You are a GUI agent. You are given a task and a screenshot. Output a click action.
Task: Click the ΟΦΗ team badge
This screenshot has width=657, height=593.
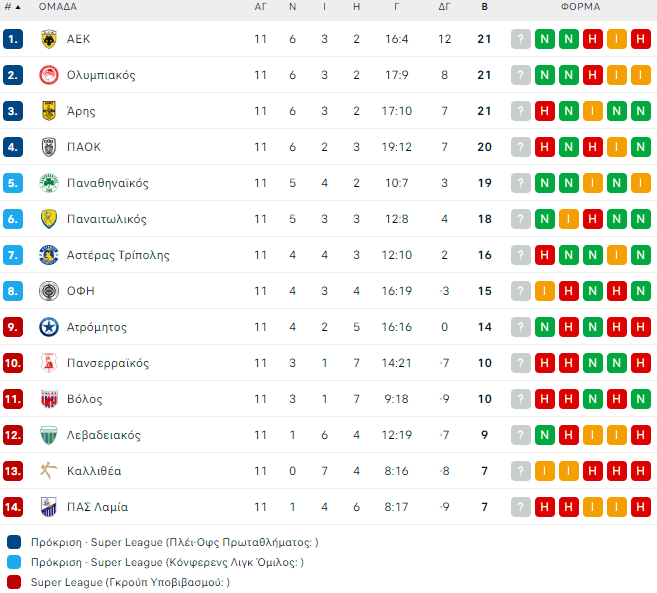(x=48, y=291)
